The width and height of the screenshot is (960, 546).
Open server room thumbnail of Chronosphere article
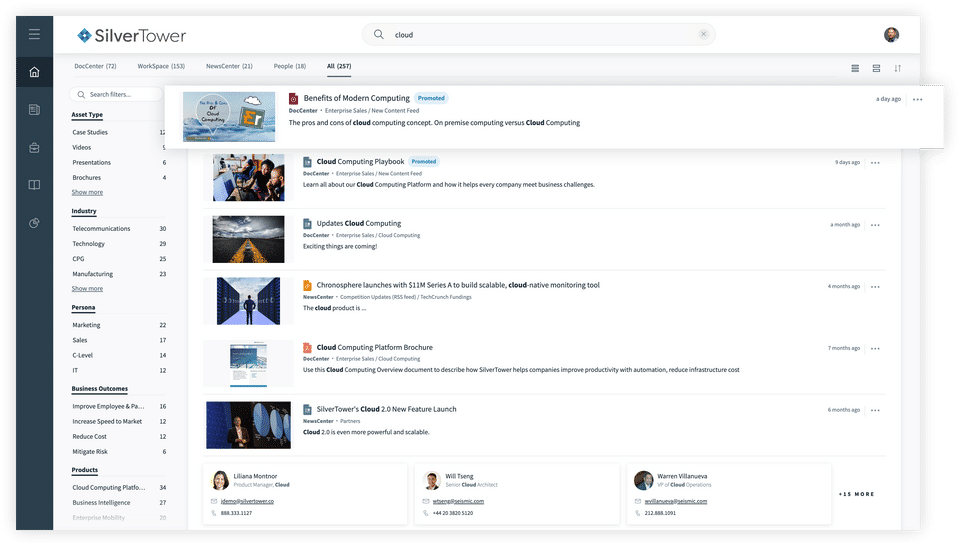248,301
